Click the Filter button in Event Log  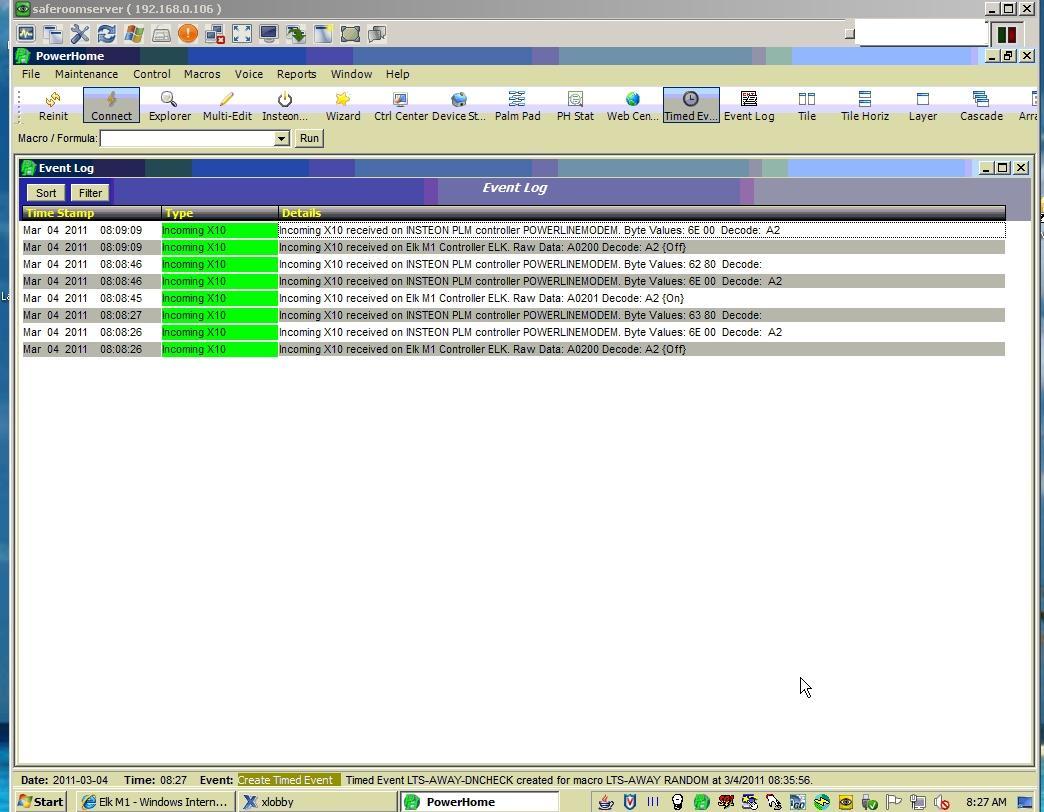(x=91, y=193)
